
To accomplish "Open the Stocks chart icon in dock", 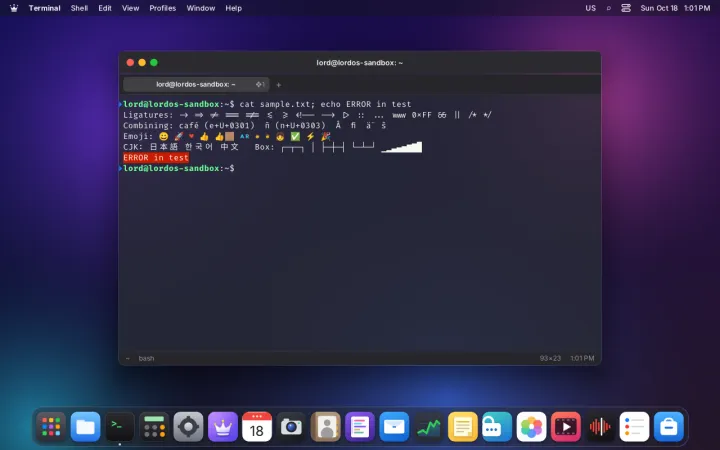I will point(428,427).
